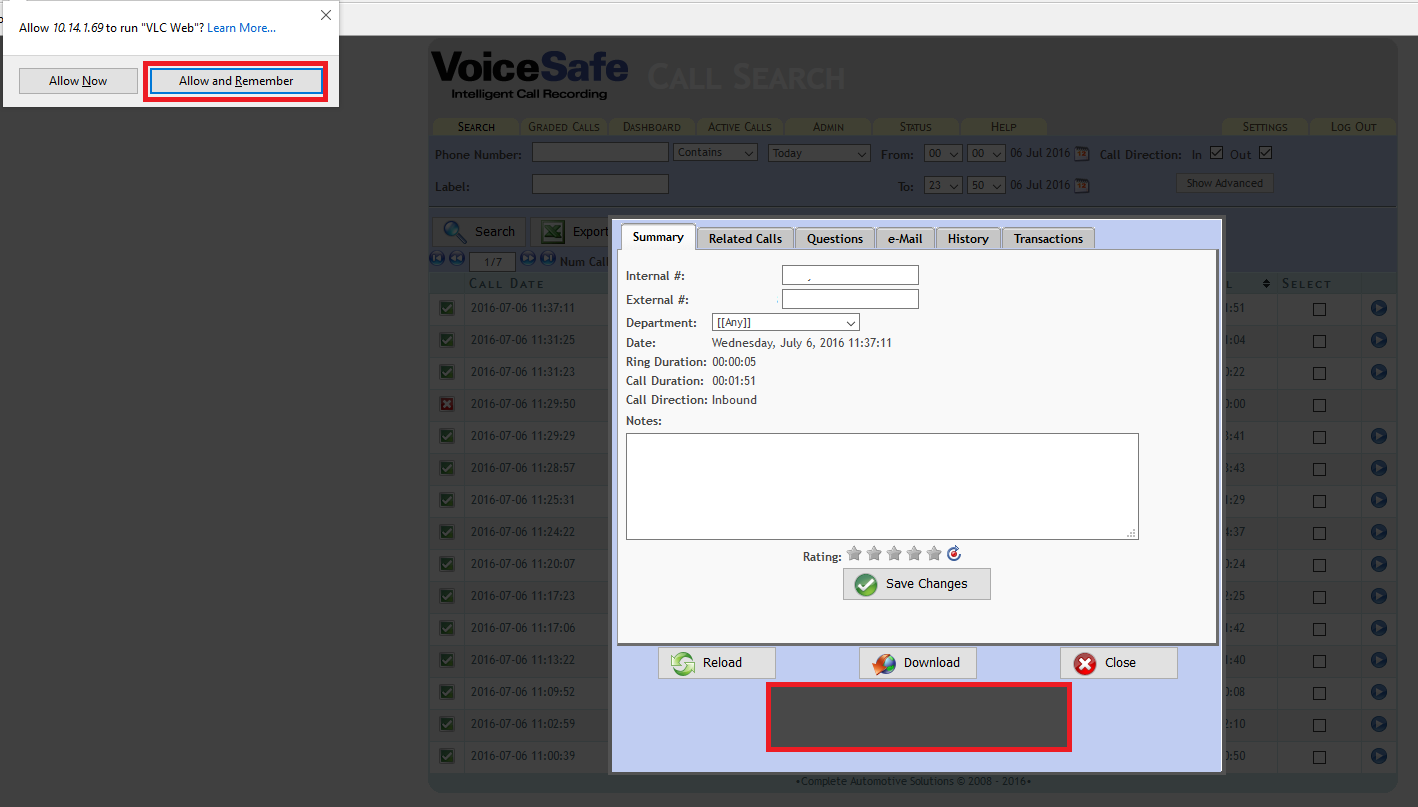Select checkbox for the 11:17:23 call
This screenshot has width=1418, height=807.
pos(1320,597)
